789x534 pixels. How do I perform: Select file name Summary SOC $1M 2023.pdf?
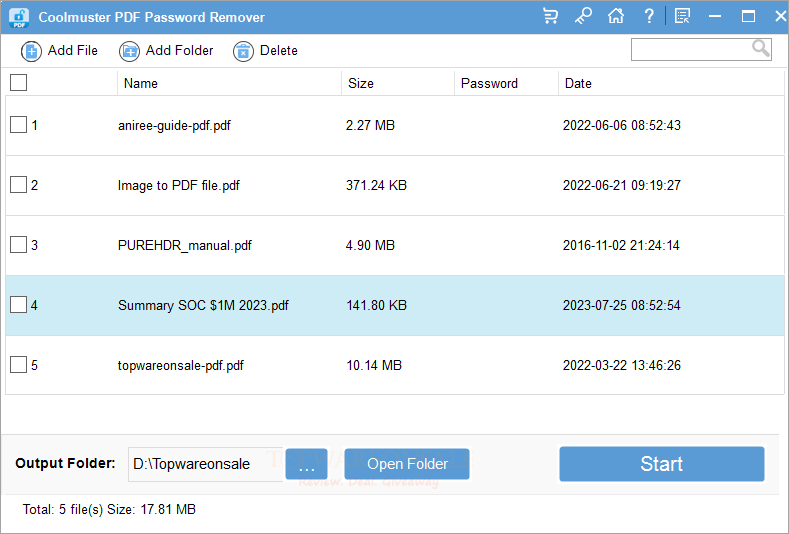coord(203,306)
